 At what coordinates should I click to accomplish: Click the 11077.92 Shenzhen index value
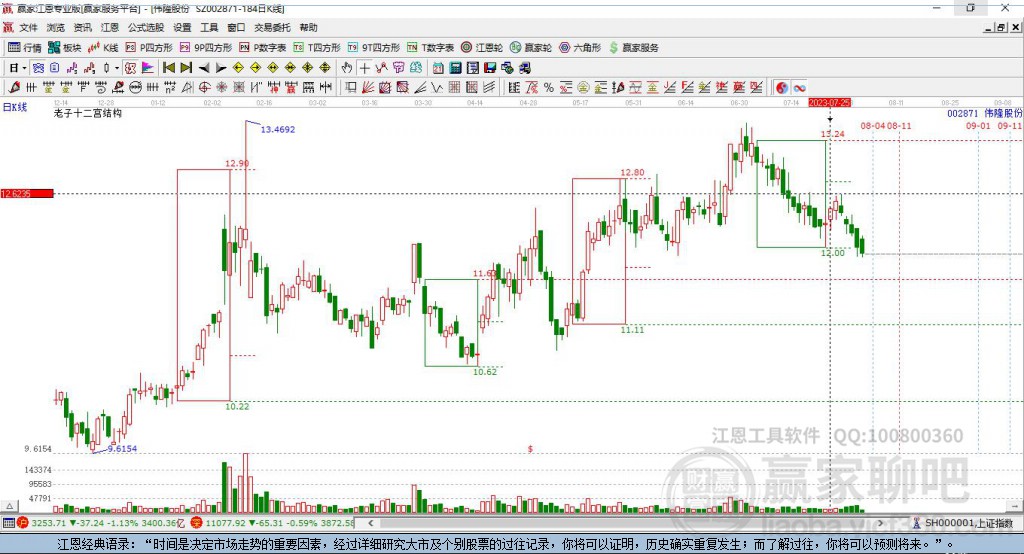pyautogui.click(x=226, y=523)
